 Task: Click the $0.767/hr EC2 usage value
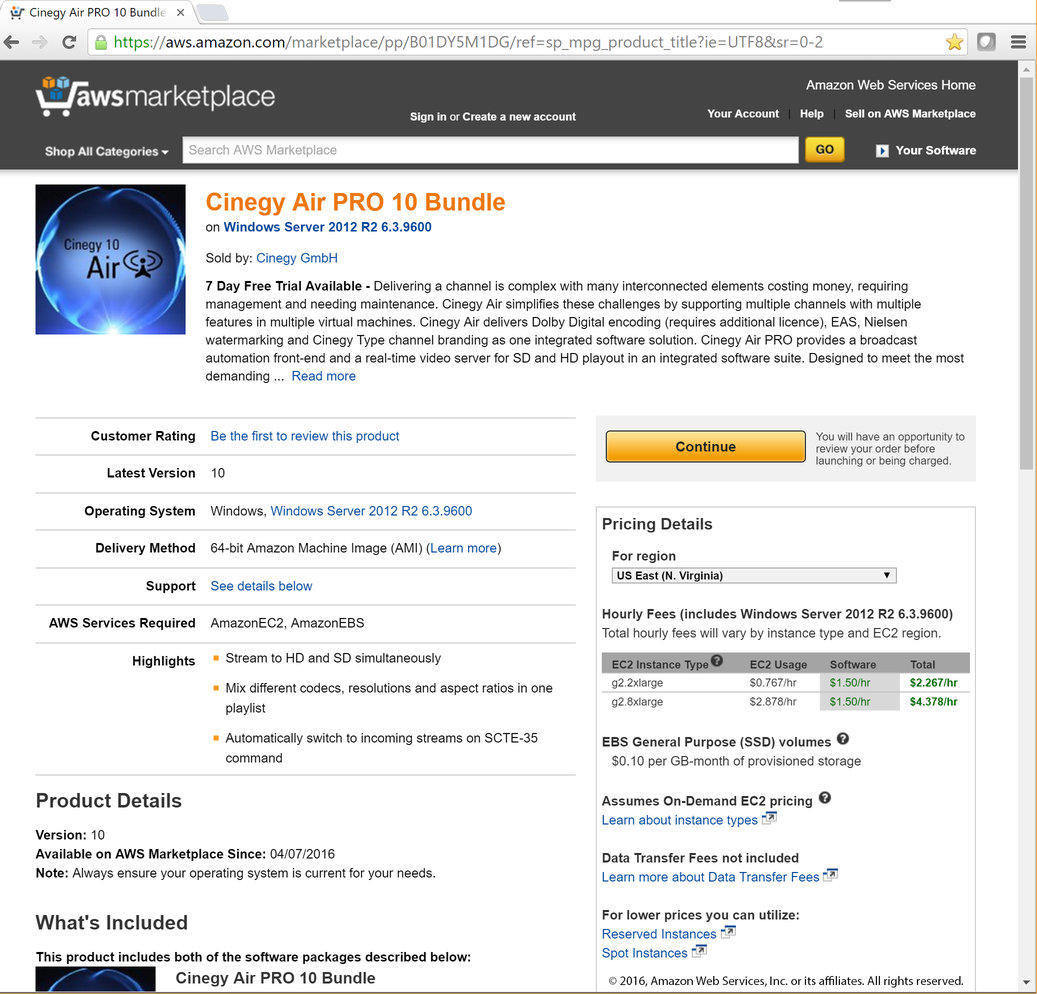772,683
